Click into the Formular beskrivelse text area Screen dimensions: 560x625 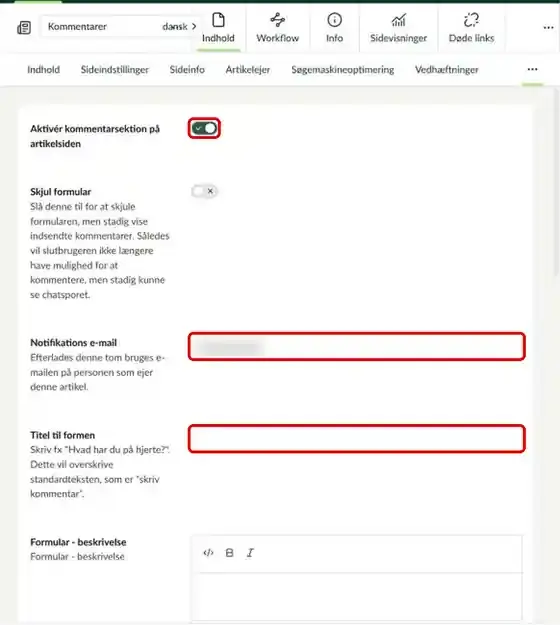coord(357,596)
